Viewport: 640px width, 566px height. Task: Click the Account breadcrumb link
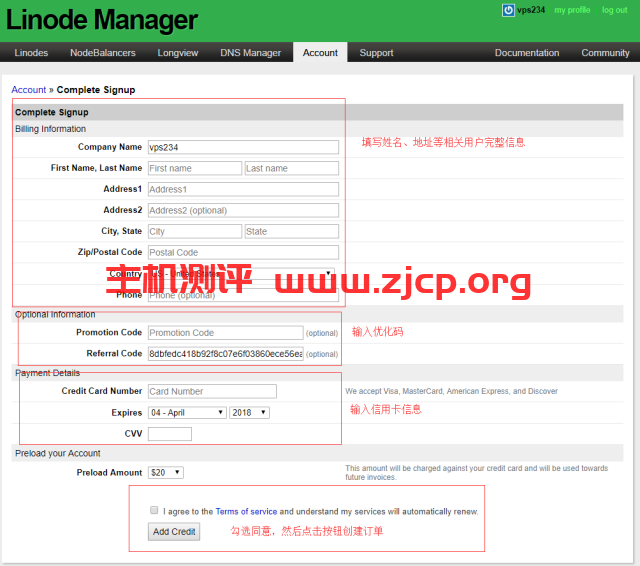pos(29,90)
